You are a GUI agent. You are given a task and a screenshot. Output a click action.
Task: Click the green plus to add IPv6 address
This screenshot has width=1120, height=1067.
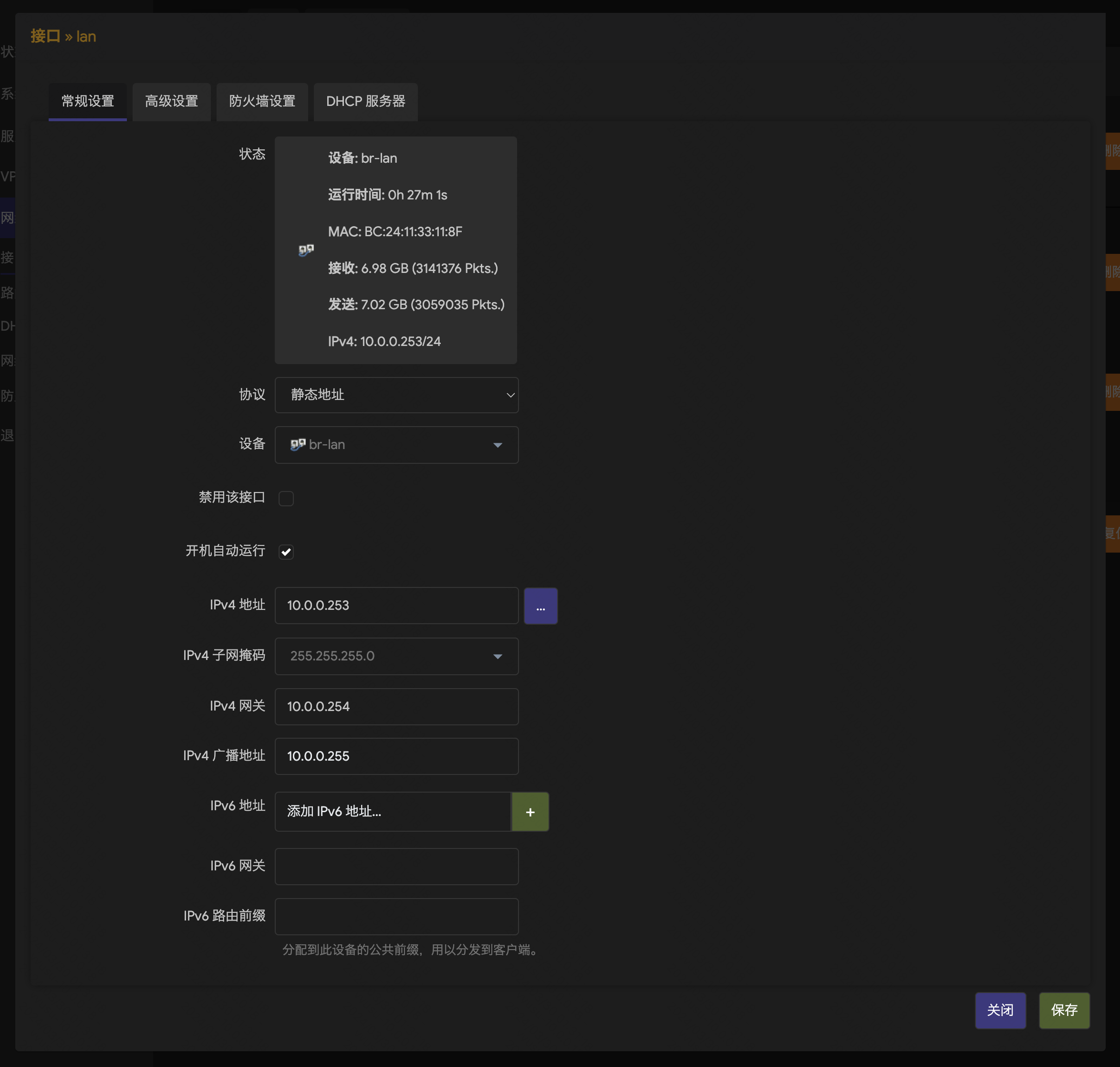pos(530,812)
